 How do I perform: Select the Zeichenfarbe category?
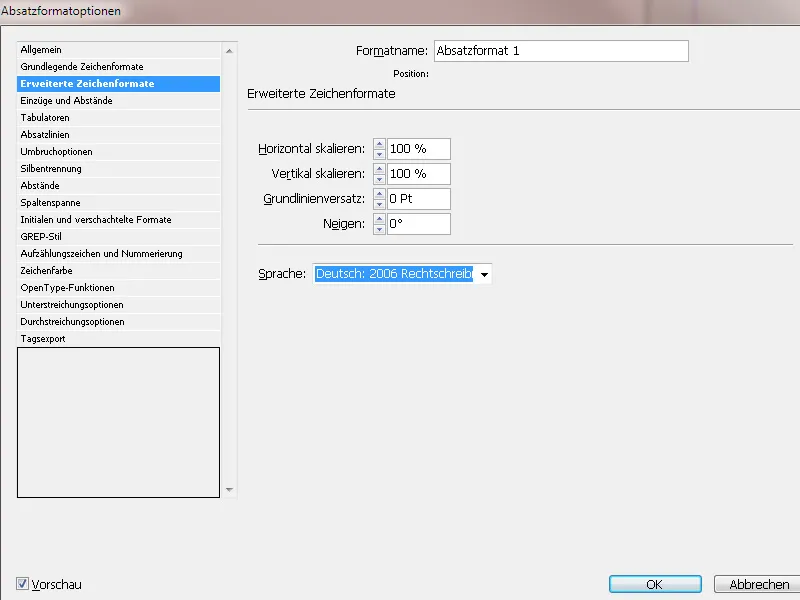click(x=118, y=270)
